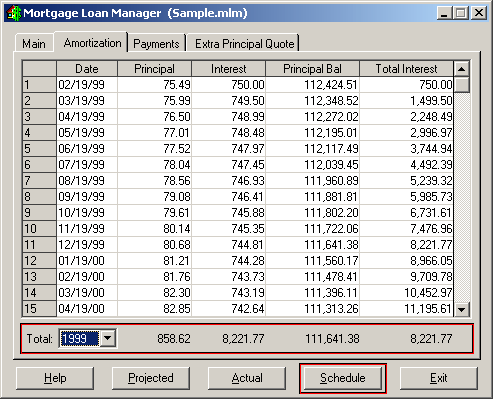The width and height of the screenshot is (493, 399).
Task: Click the interest value 745.35
Action: pos(228,229)
